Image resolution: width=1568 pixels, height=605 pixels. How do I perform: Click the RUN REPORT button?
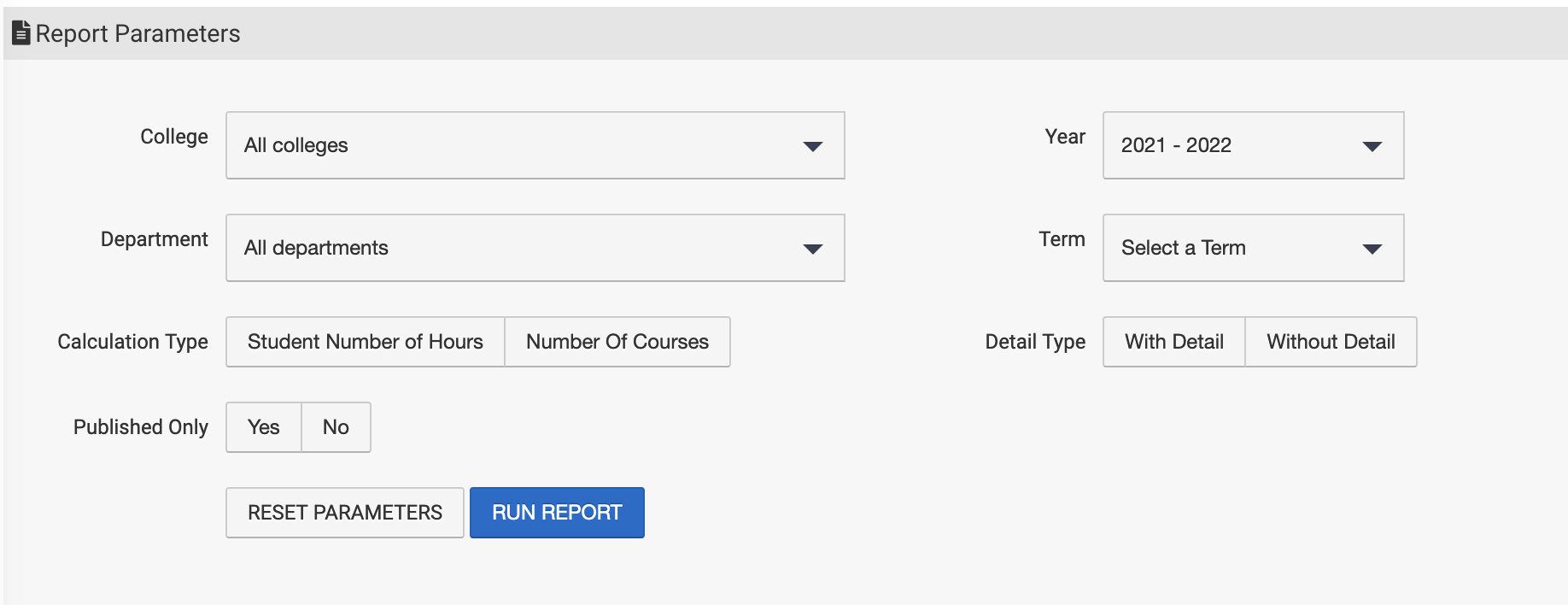pyautogui.click(x=557, y=513)
